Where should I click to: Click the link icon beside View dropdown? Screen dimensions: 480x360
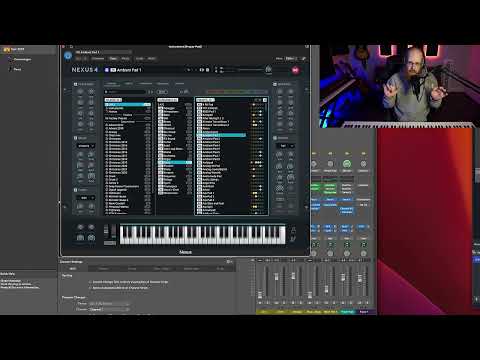(303, 58)
